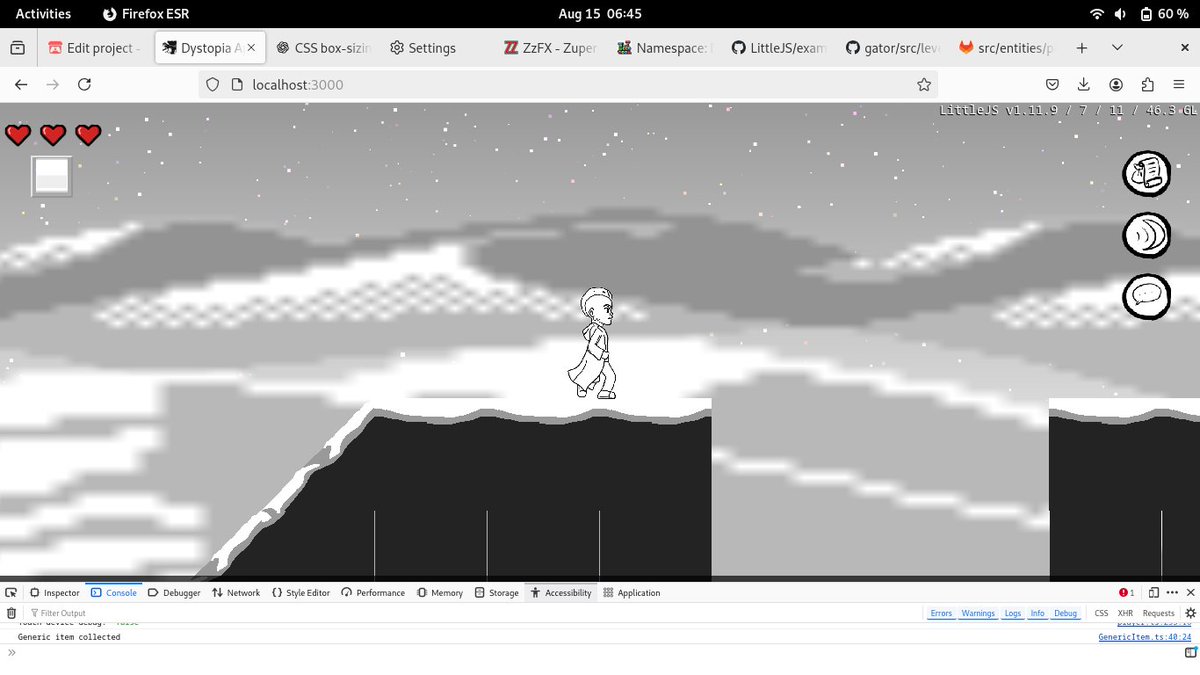Image resolution: width=1200 pixels, height=675 pixels.
Task: Open devtools more options ellipsis menu
Action: click(1172, 593)
